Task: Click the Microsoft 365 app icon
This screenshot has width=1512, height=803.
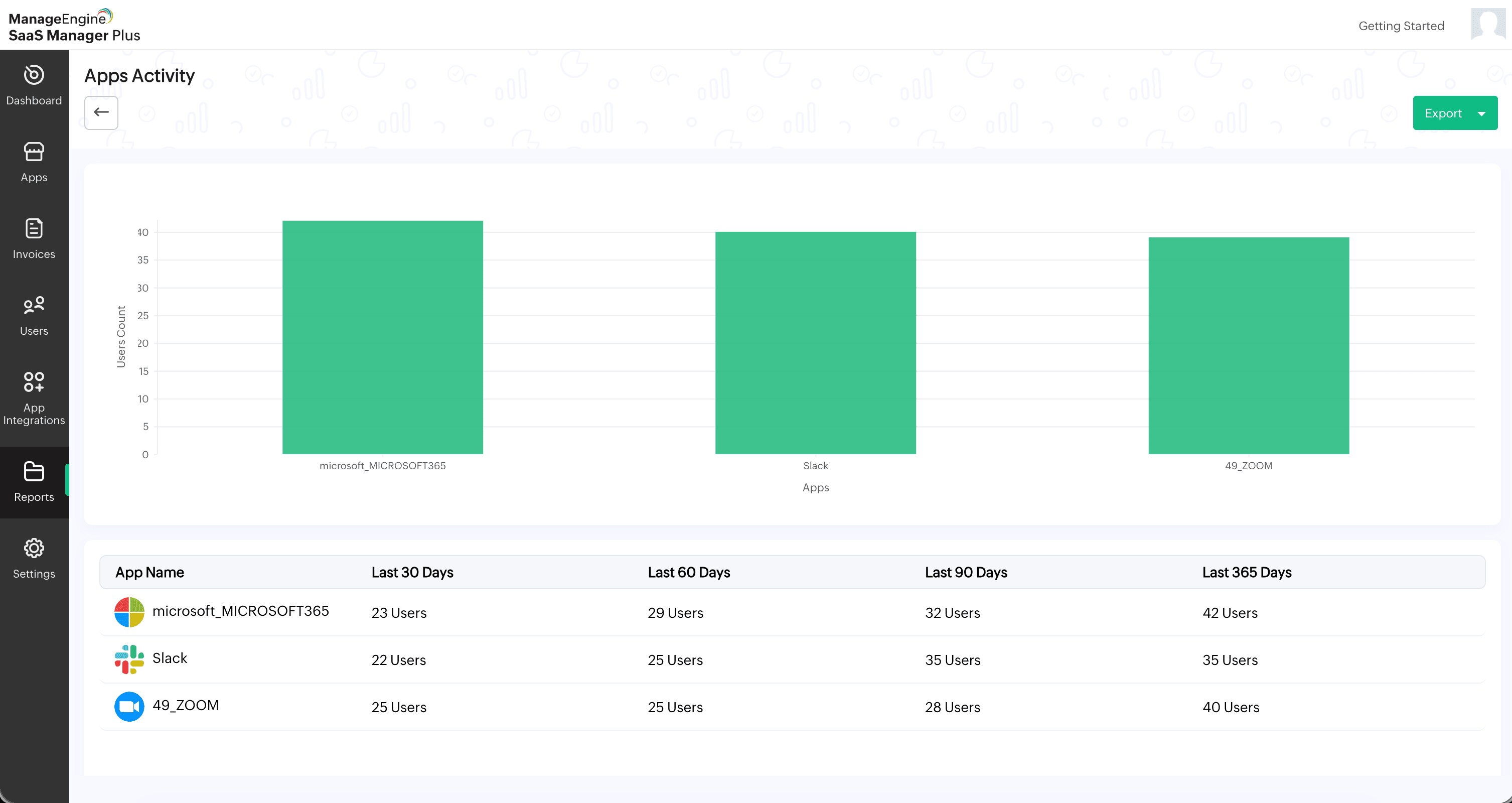Action: 128,612
